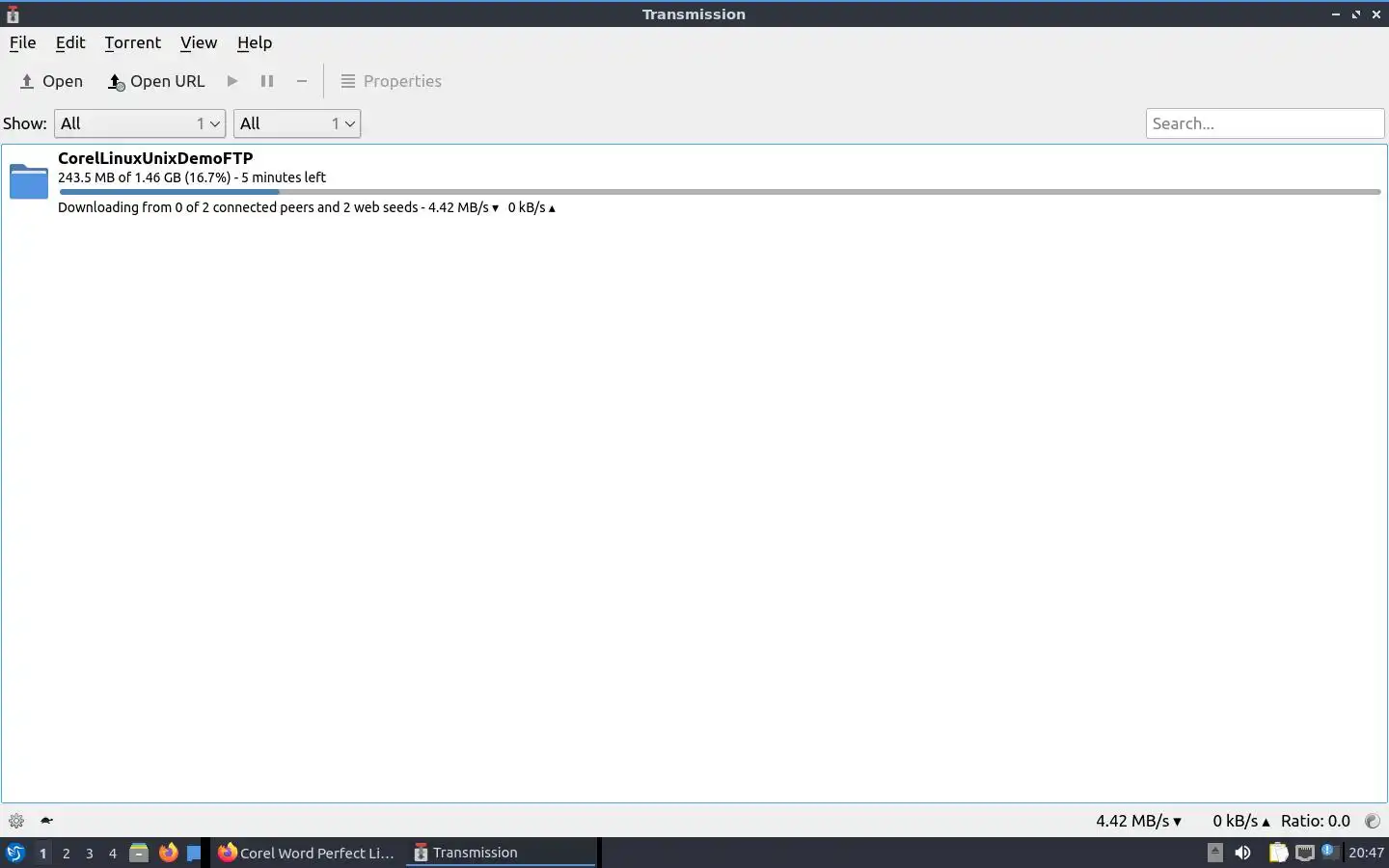The width and height of the screenshot is (1389, 868).
Task: Click the 0 kB/s upload speed in status bar
Action: coord(1241,821)
